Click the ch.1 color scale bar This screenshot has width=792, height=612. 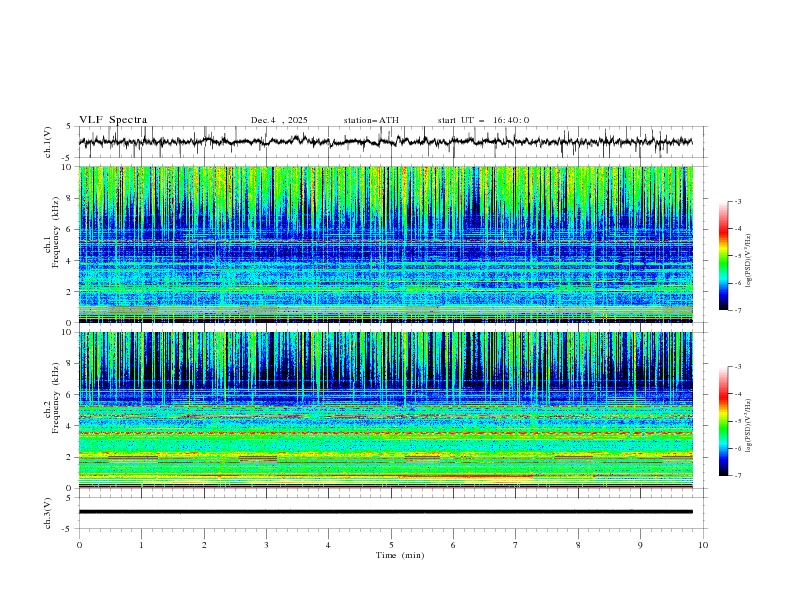(724, 256)
